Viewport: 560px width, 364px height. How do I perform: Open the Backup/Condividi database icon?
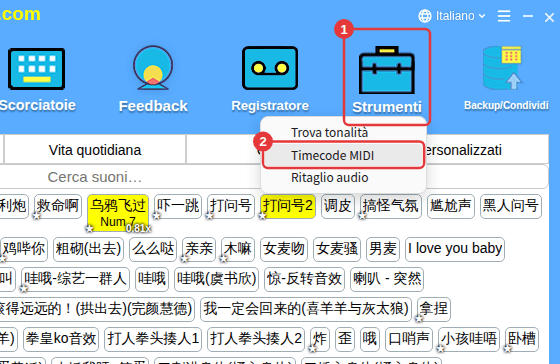point(502,68)
